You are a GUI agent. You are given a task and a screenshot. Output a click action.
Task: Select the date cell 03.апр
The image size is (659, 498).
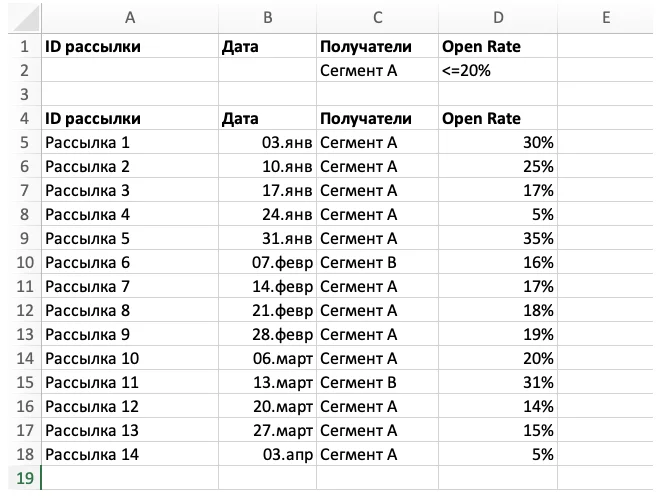[267, 454]
